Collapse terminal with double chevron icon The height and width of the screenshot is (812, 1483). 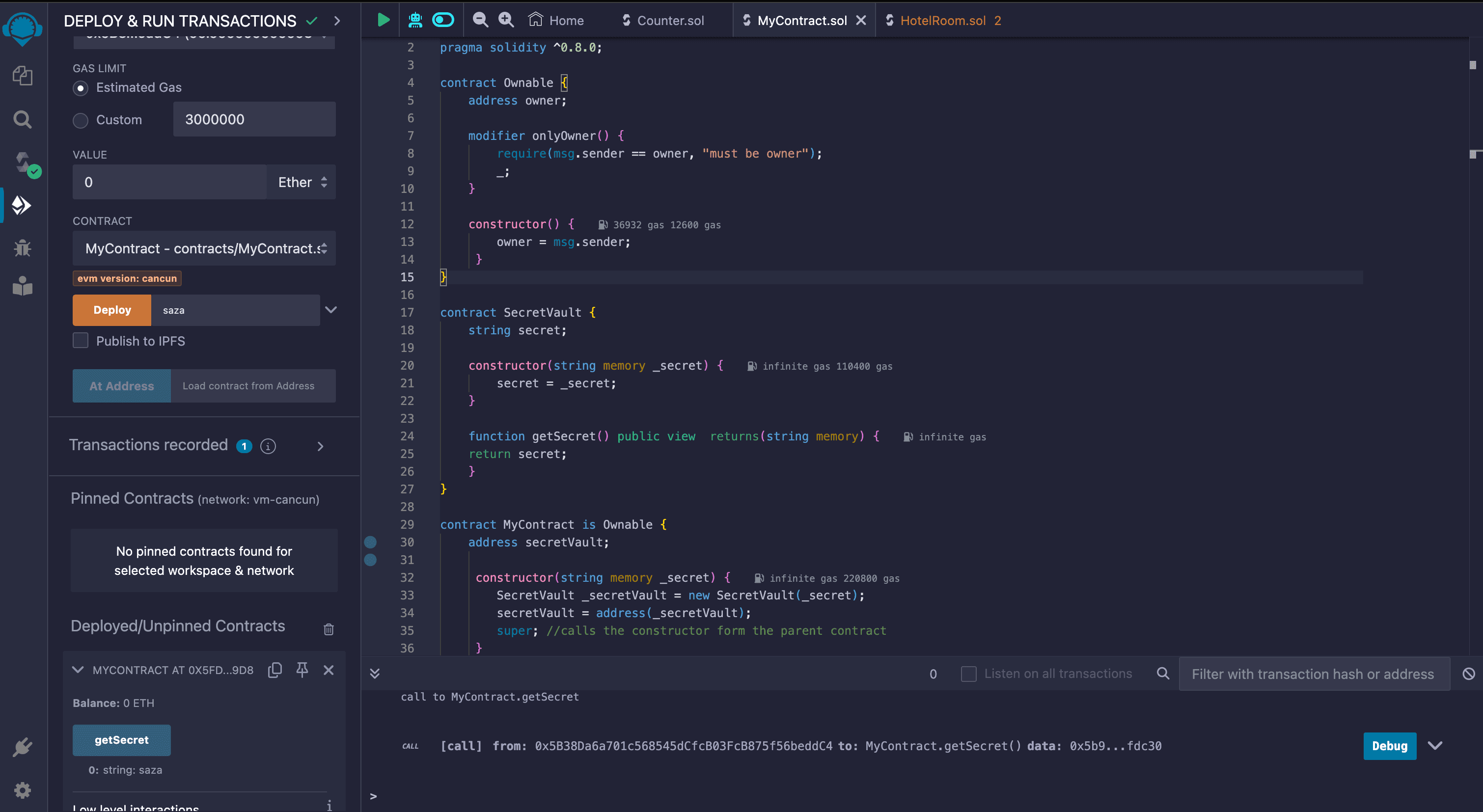click(x=375, y=673)
